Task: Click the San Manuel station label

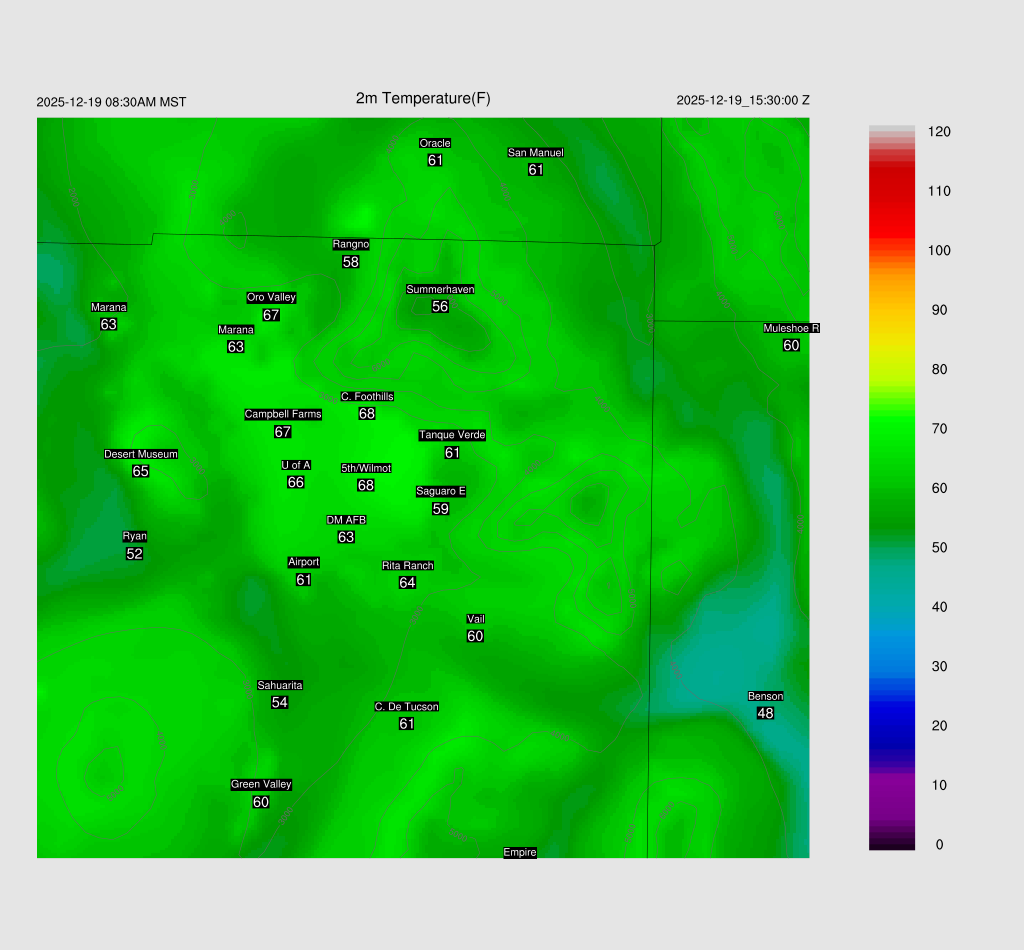Action: (x=535, y=153)
